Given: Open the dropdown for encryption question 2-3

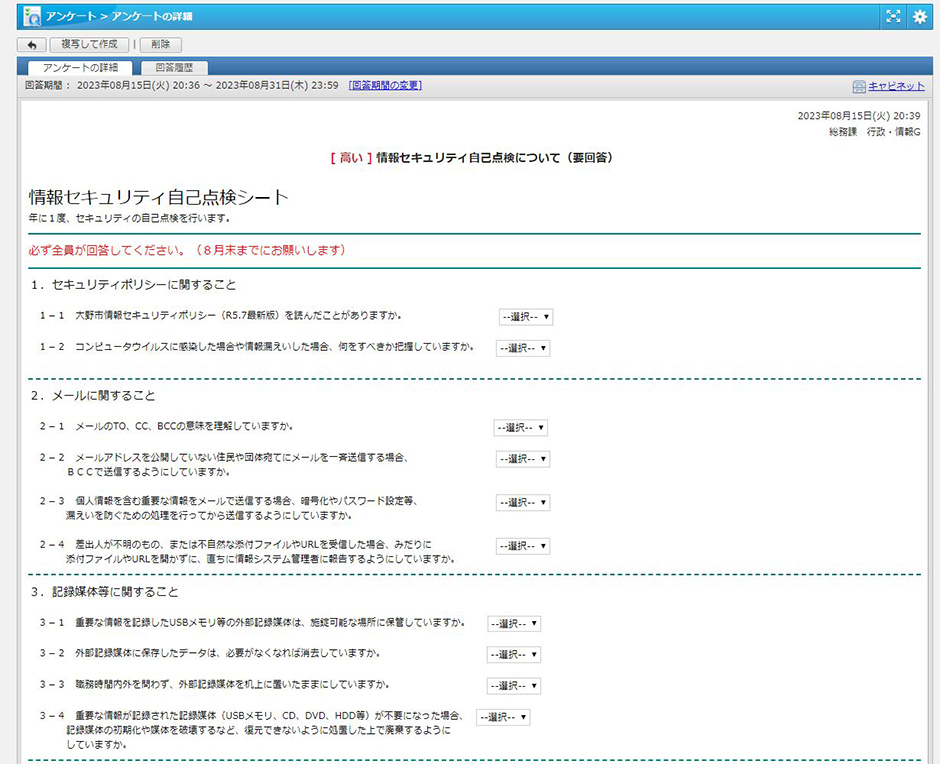Looking at the screenshot, I should pos(523,502).
